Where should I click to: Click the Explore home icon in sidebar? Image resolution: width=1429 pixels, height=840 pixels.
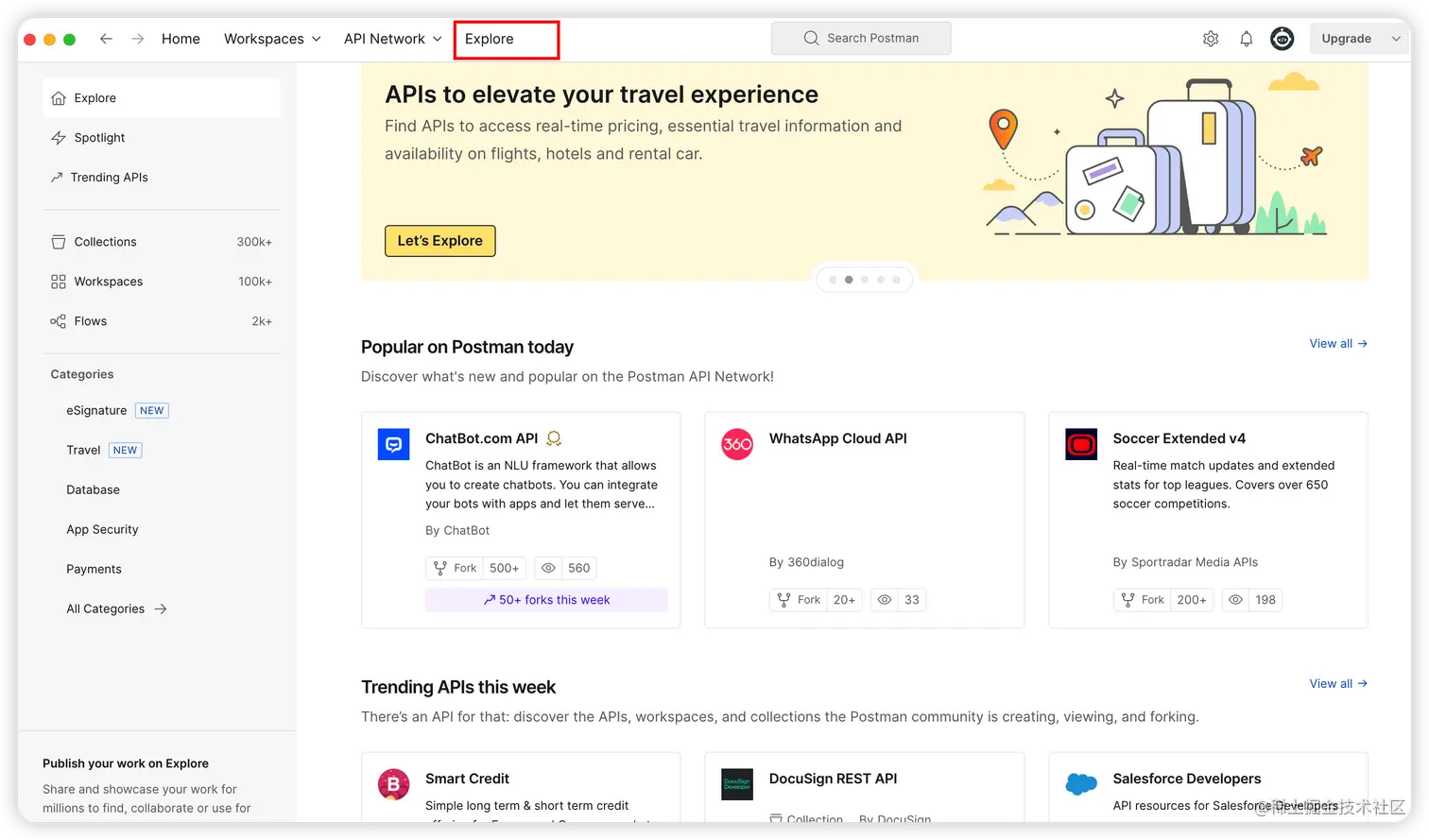(59, 98)
